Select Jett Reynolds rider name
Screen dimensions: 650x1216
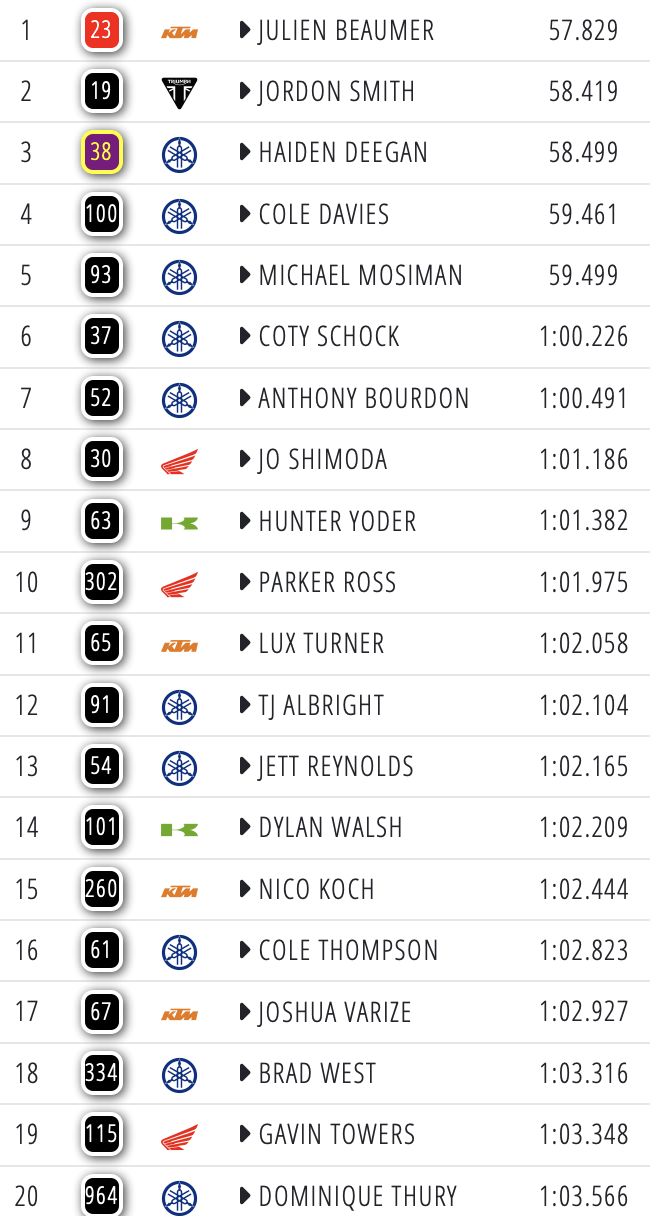click(335, 767)
